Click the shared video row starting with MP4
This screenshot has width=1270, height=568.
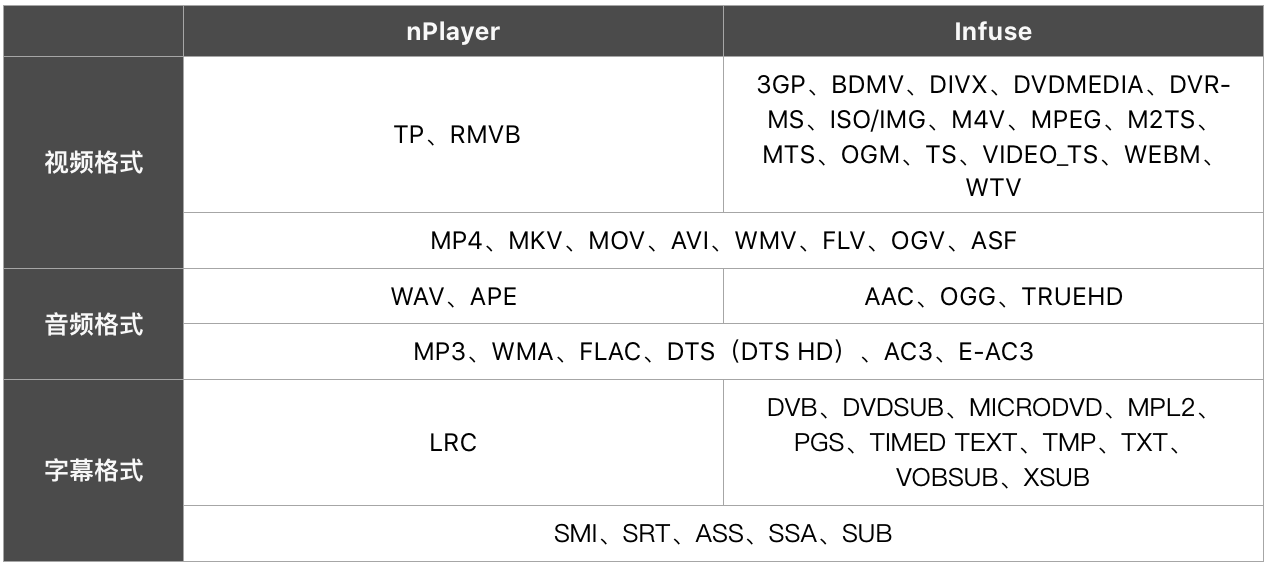click(x=723, y=241)
